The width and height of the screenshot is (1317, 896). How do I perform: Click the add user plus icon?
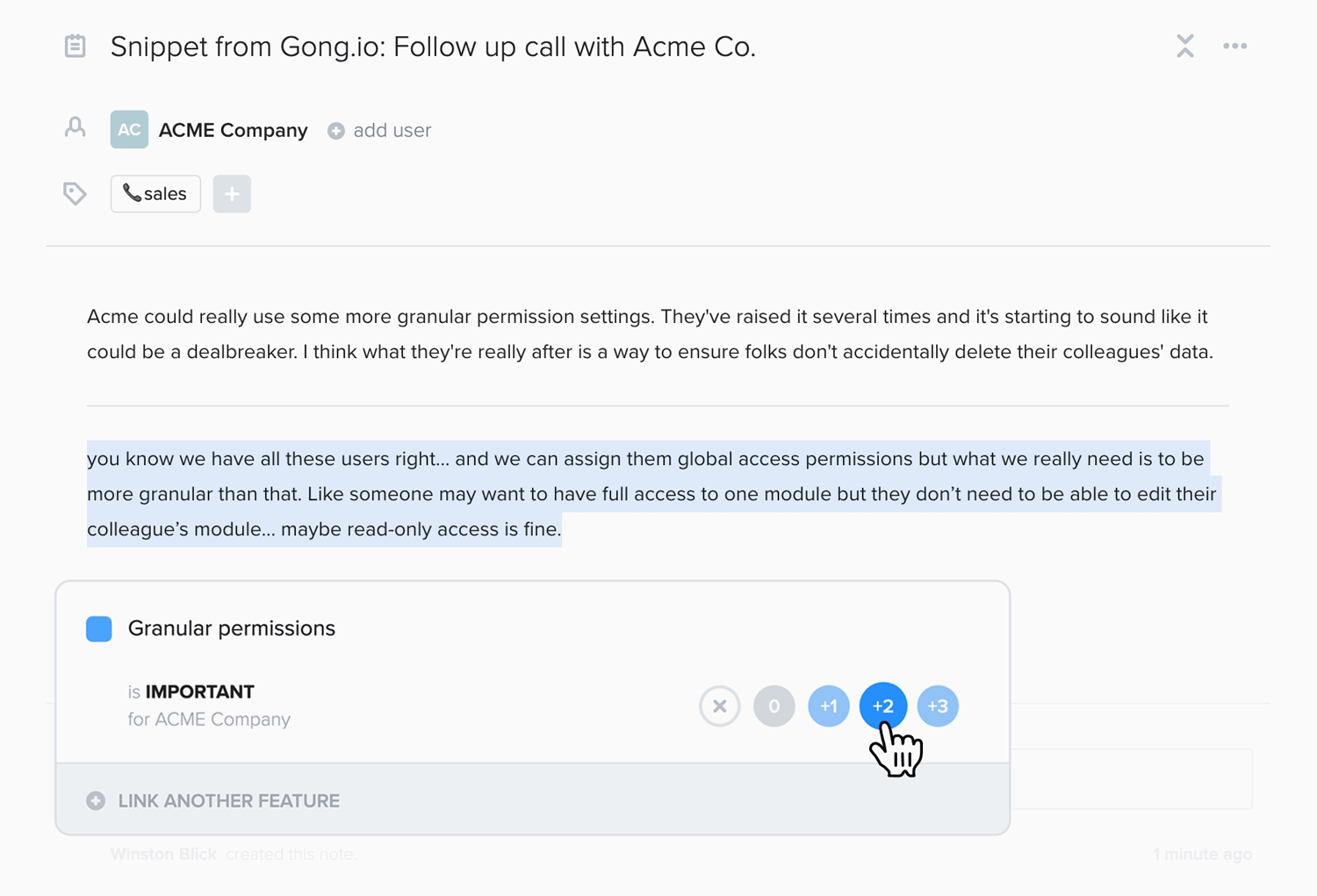(x=336, y=131)
